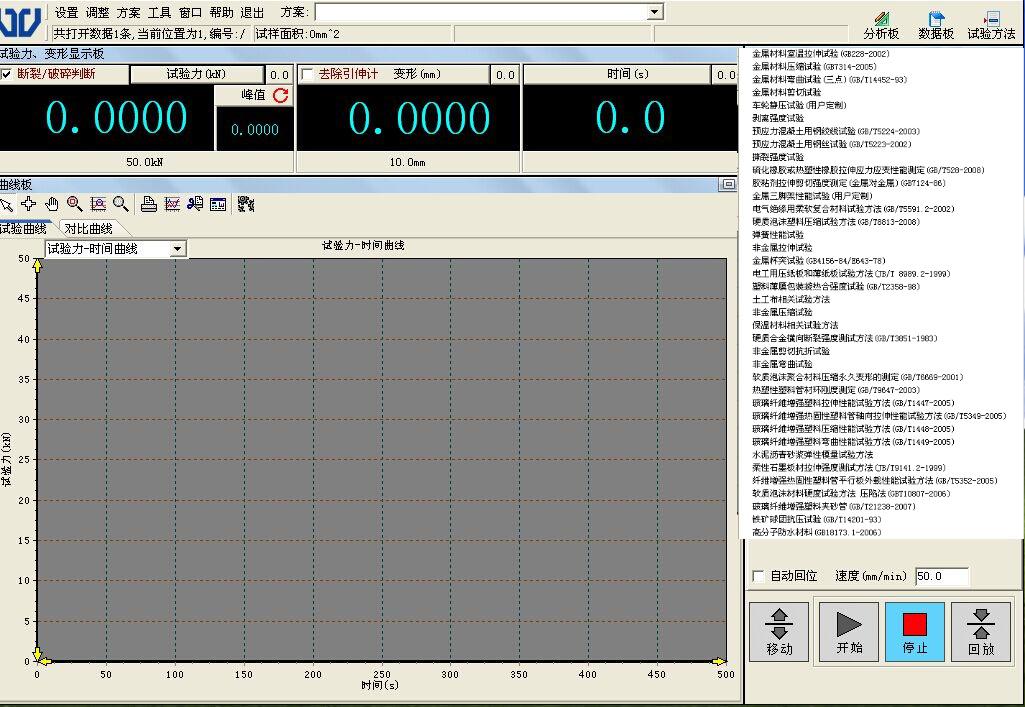Select 金属三脚架性能试验(用户定制)
Screen dimensions: 1025x707
point(812,196)
